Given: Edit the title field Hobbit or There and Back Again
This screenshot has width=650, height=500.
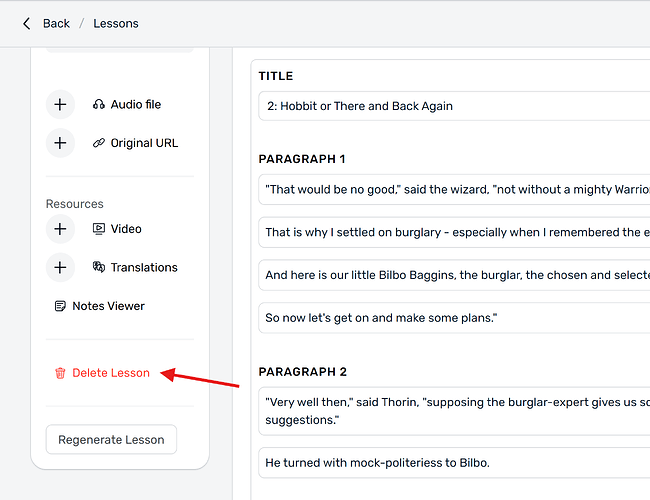Looking at the screenshot, I should click(454, 106).
